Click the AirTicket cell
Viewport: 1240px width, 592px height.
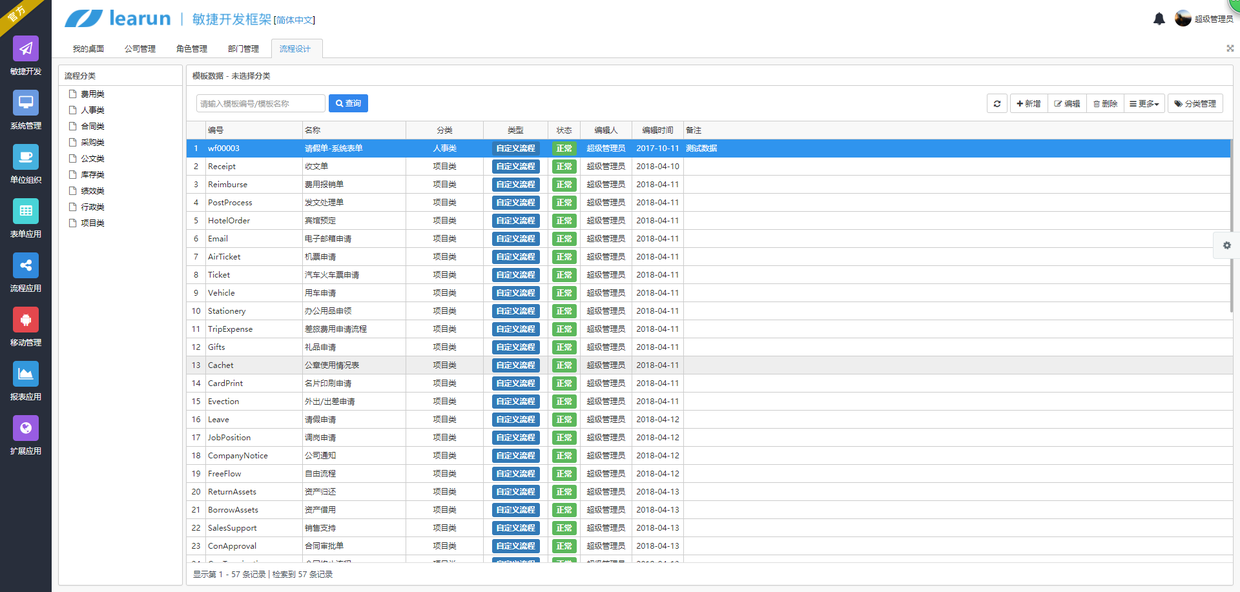pyautogui.click(x=253, y=257)
